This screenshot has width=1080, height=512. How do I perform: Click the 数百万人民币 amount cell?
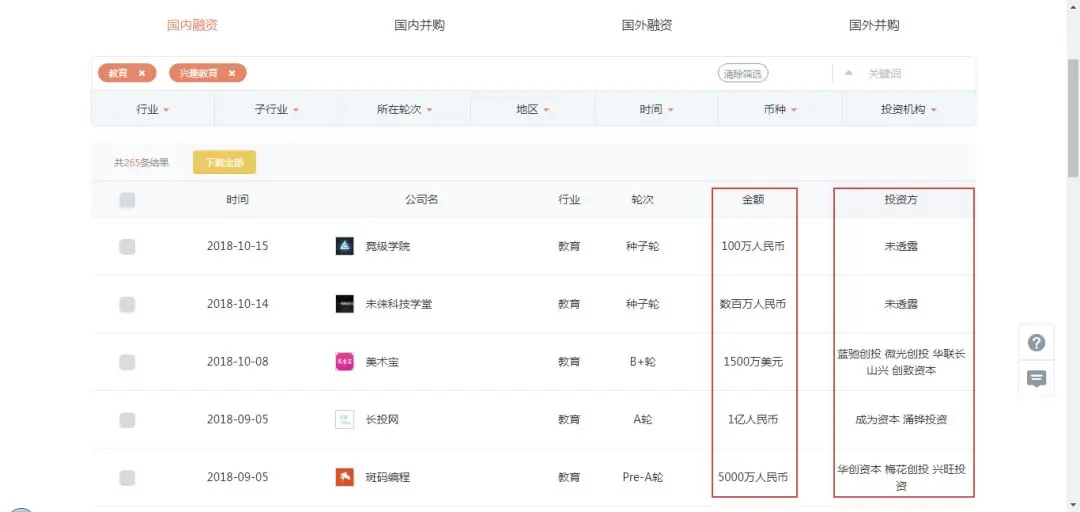[753, 304]
